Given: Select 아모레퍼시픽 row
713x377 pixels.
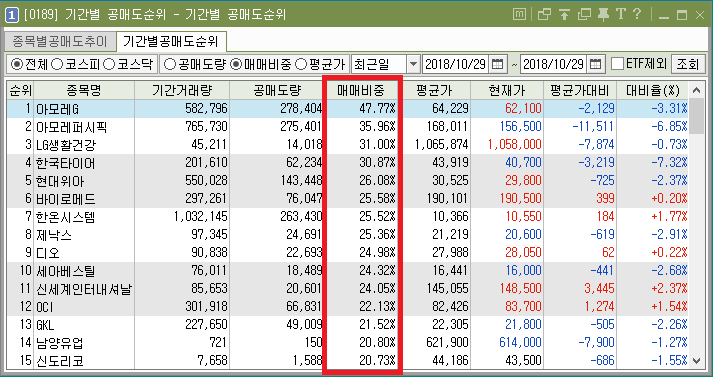Looking at the screenshot, I should click(x=348, y=126).
